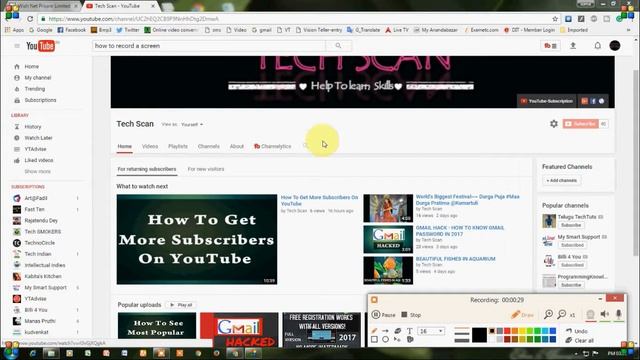640x360 pixels.
Task: Open the YouTube hamburger guide menu
Action: coord(17,46)
